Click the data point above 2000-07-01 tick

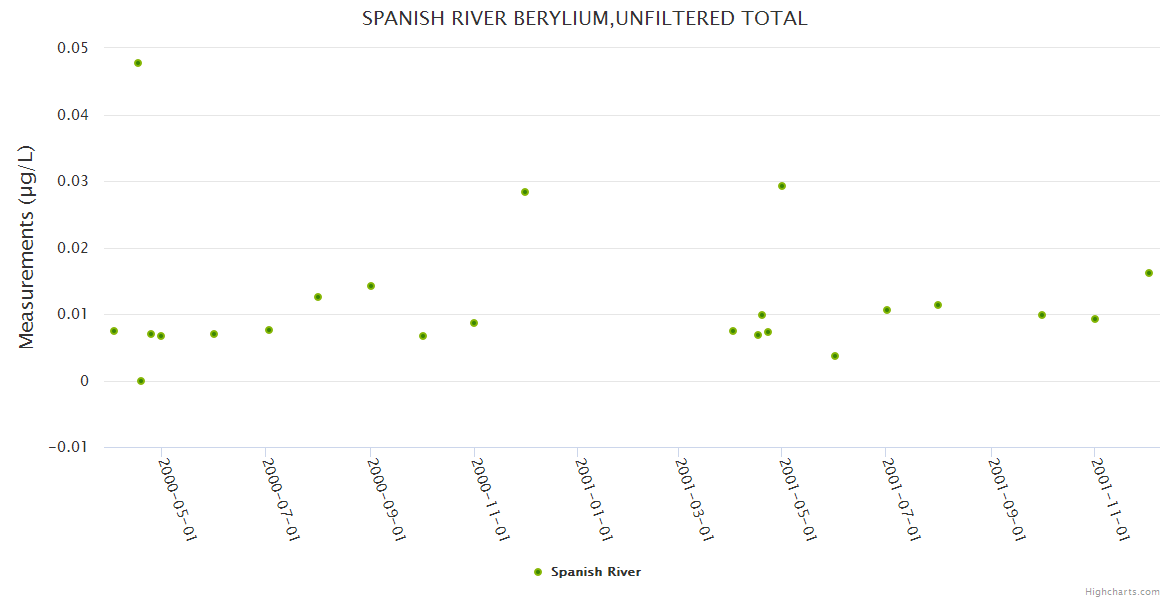click(x=269, y=330)
